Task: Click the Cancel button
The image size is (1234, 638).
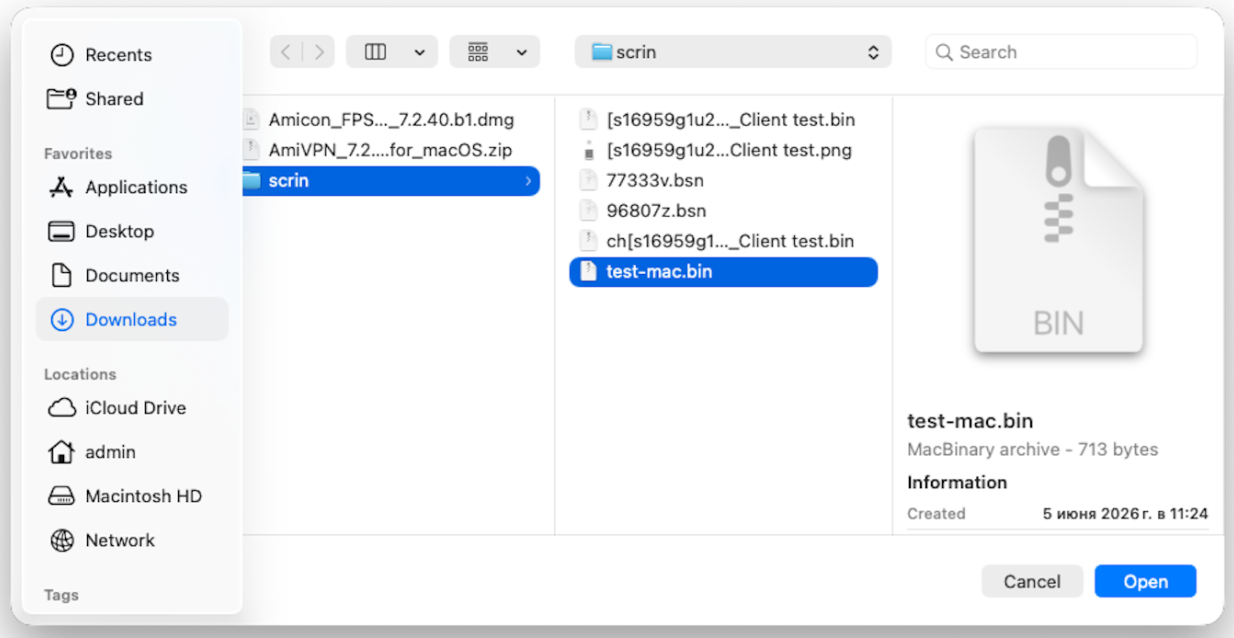Action: coord(1032,581)
